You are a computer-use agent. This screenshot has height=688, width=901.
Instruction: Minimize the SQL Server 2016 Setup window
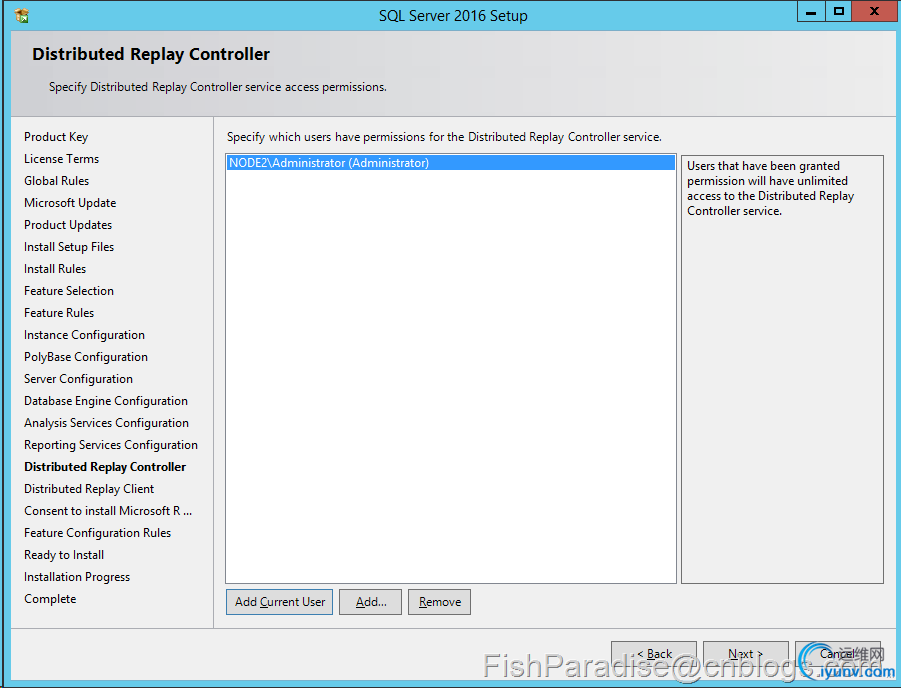click(811, 11)
